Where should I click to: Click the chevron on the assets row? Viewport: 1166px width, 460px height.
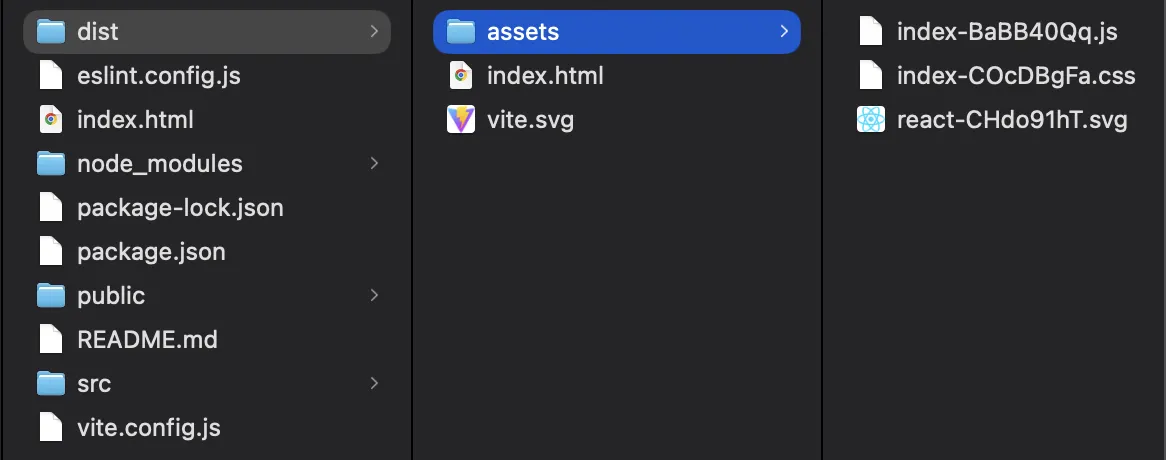784,32
